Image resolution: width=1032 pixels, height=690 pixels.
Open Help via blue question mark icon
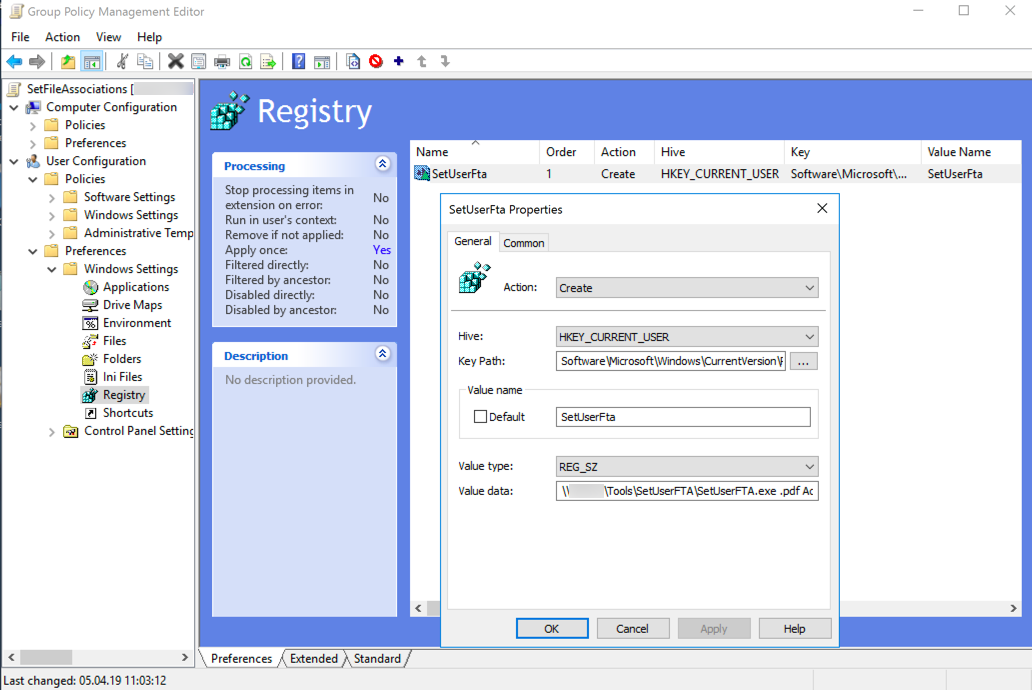pos(298,62)
